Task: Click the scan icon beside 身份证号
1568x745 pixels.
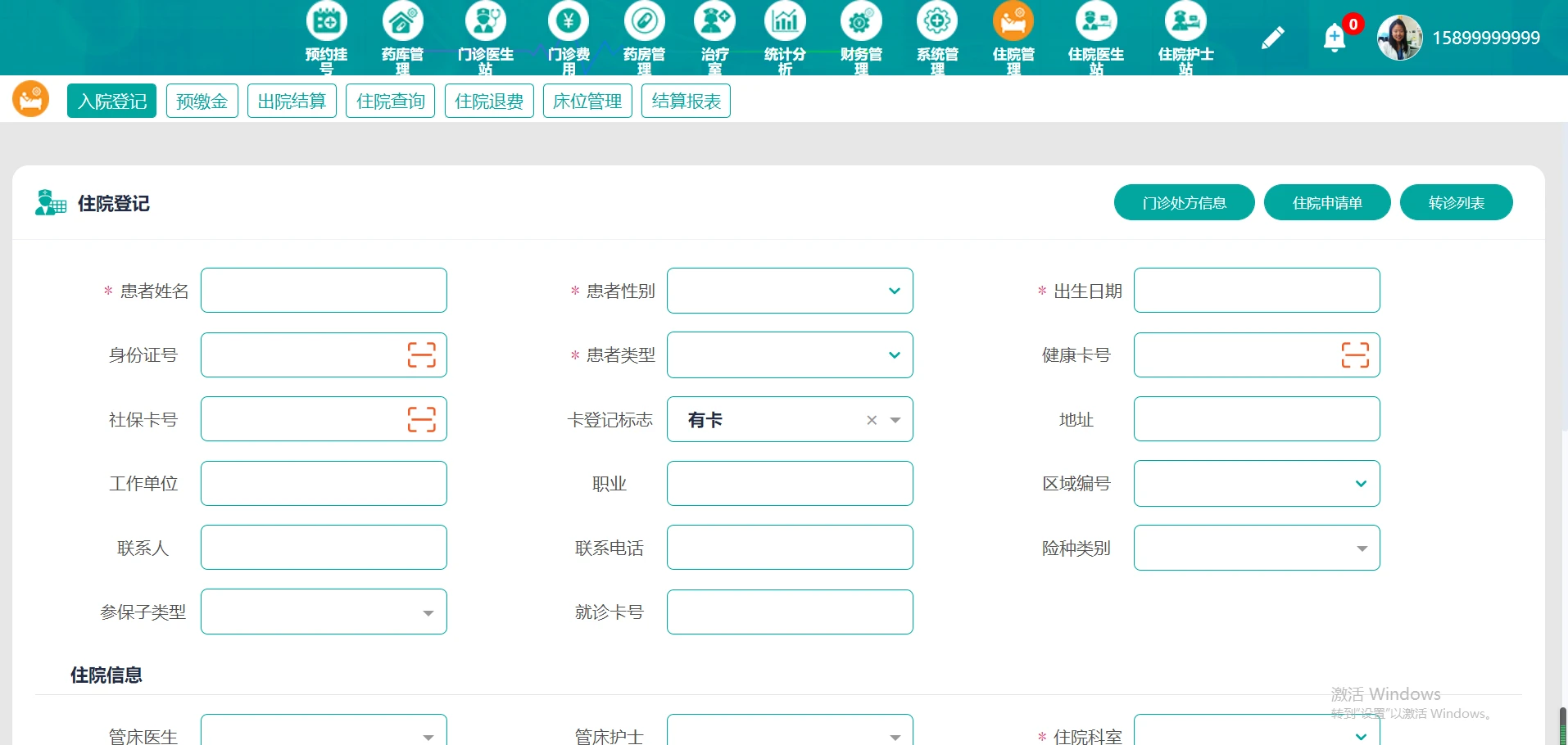Action: [420, 354]
